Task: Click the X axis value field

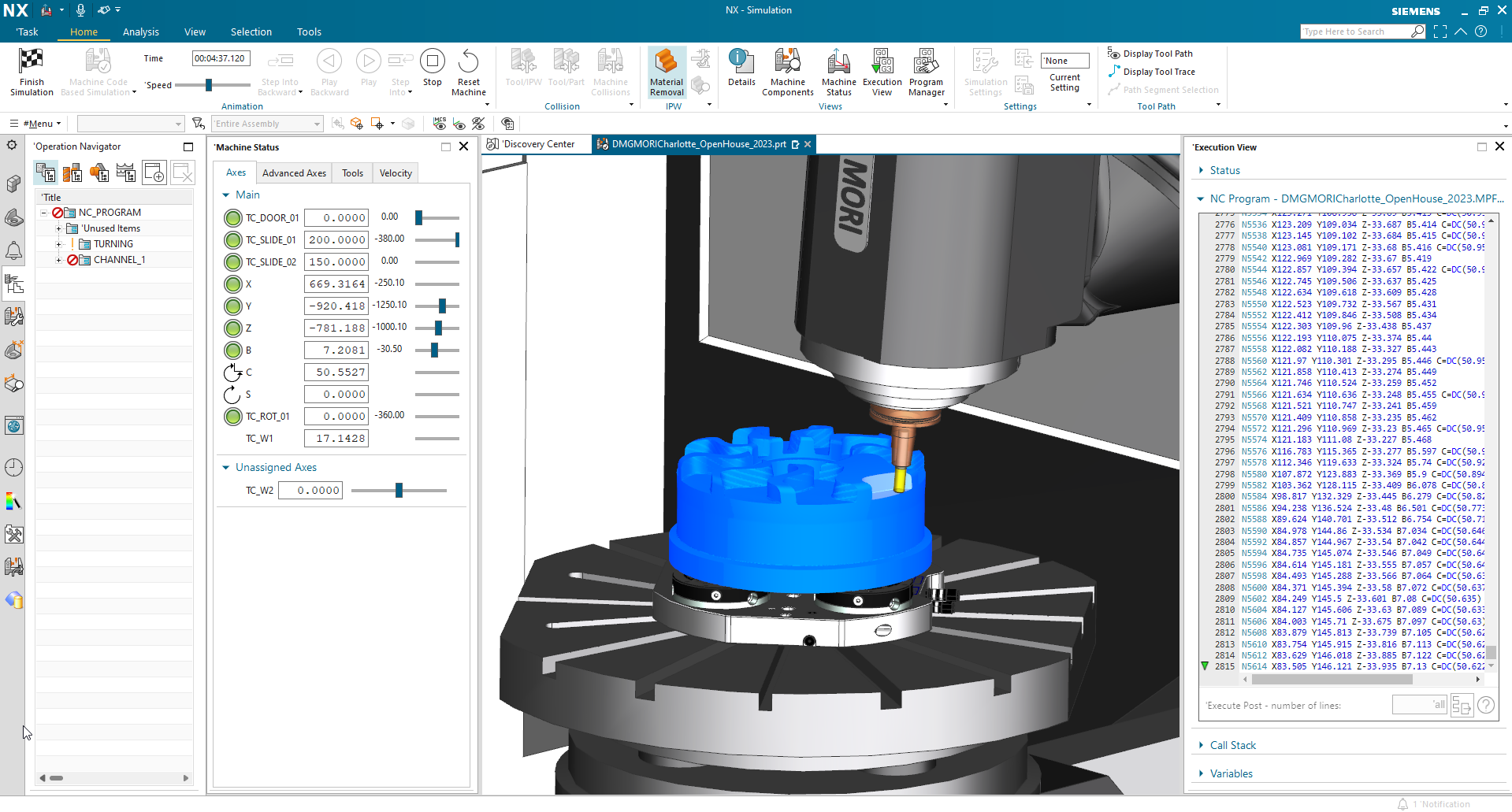Action: tap(336, 284)
